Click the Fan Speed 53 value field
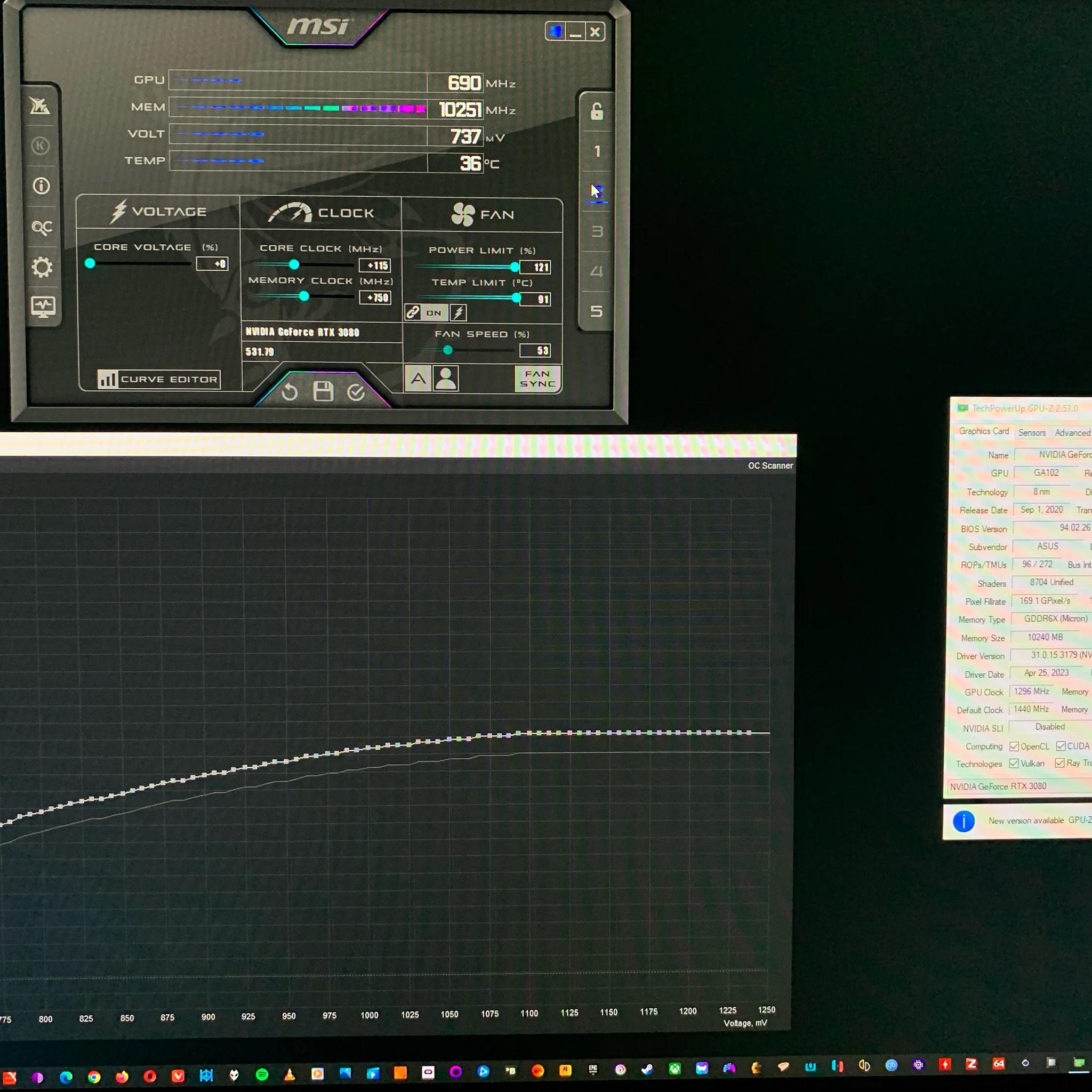 535,351
